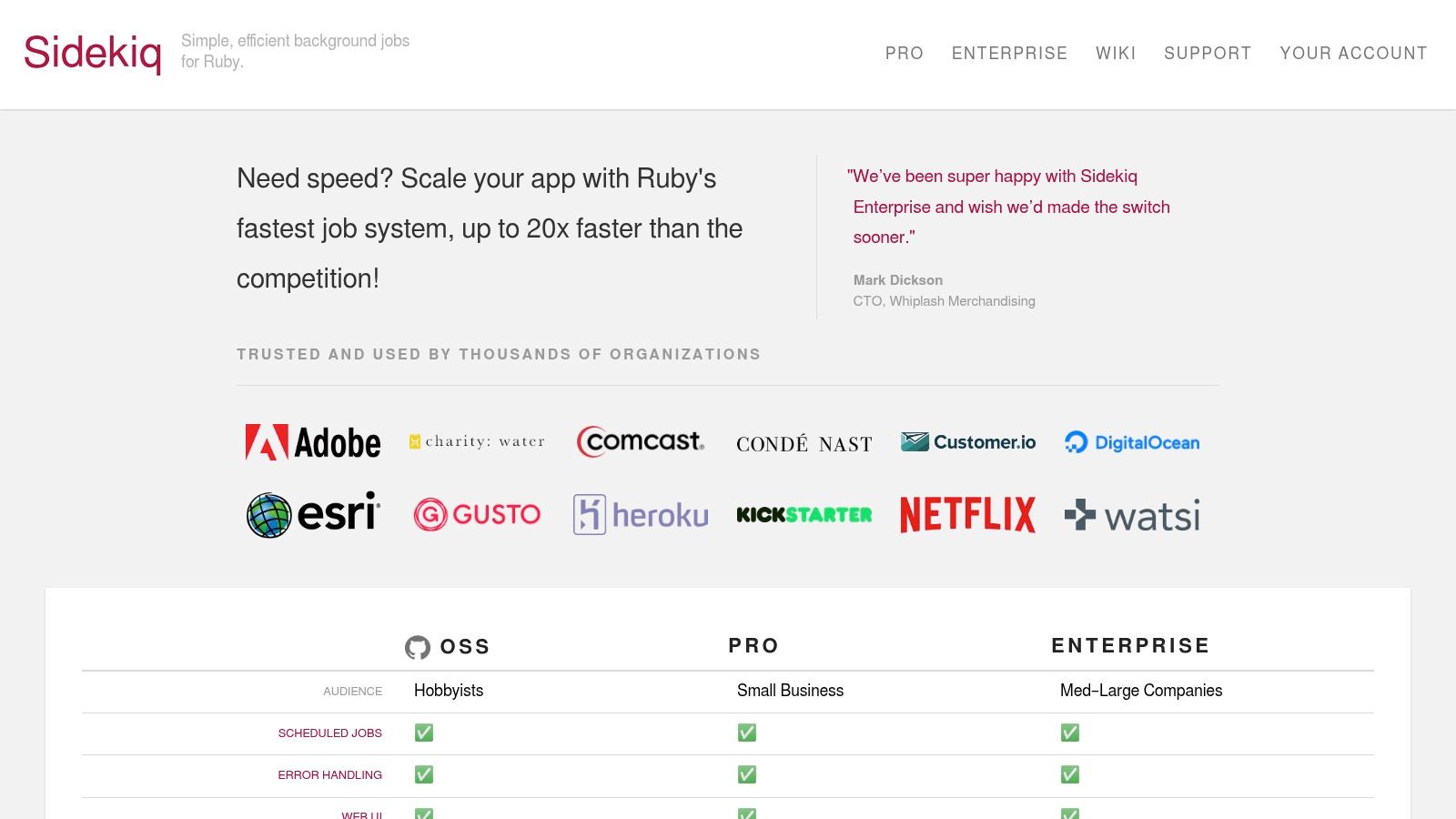This screenshot has height=819, width=1456.
Task: Click the Pro checkmark for Error Handling
Action: tap(747, 774)
